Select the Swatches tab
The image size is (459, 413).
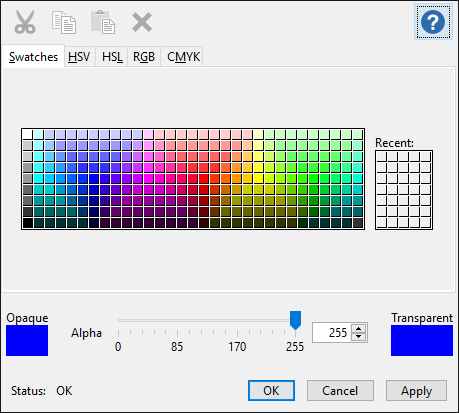33,57
